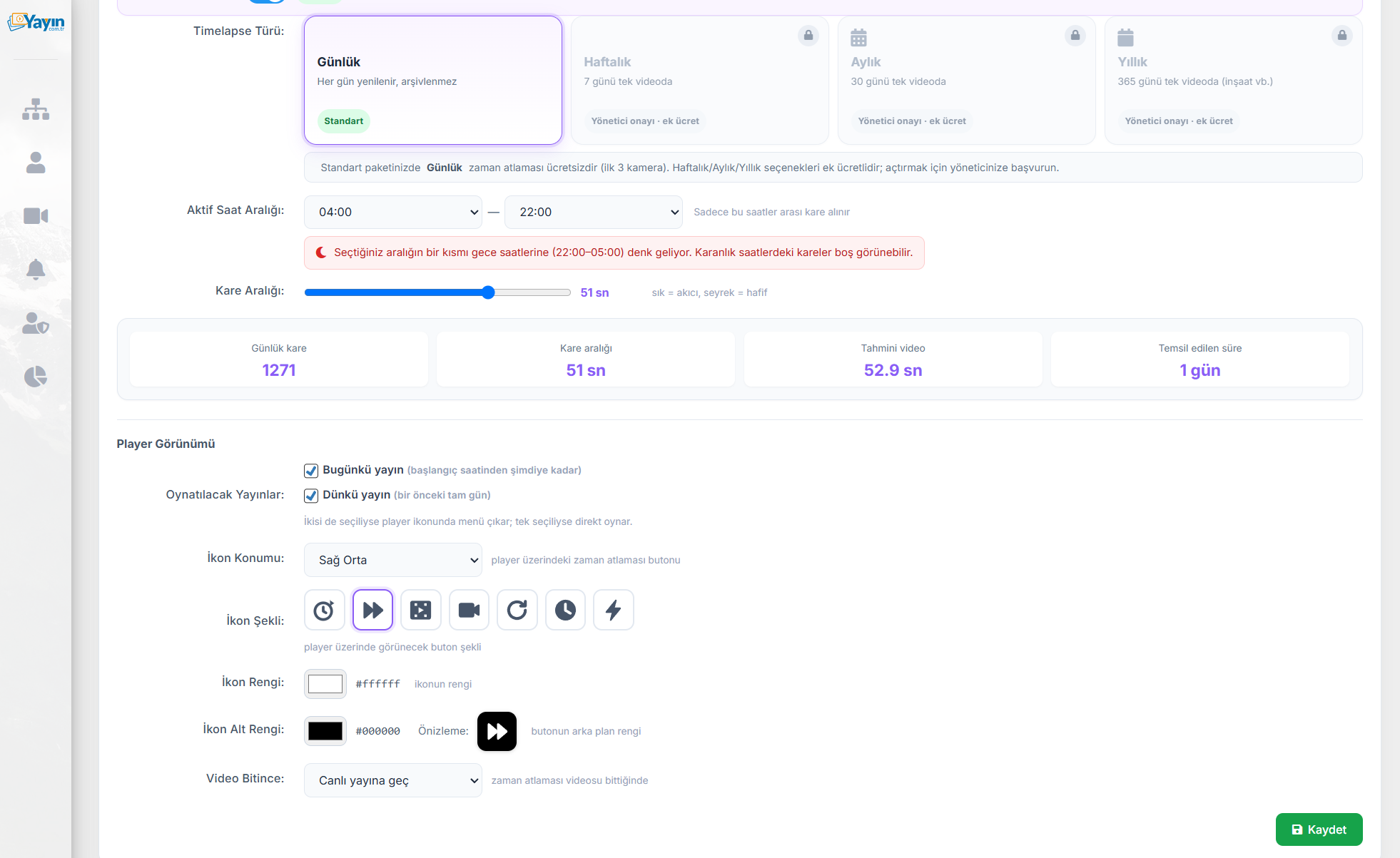Choose the Günlük timelapse type card
This screenshot has width=1400, height=858.
click(433, 81)
